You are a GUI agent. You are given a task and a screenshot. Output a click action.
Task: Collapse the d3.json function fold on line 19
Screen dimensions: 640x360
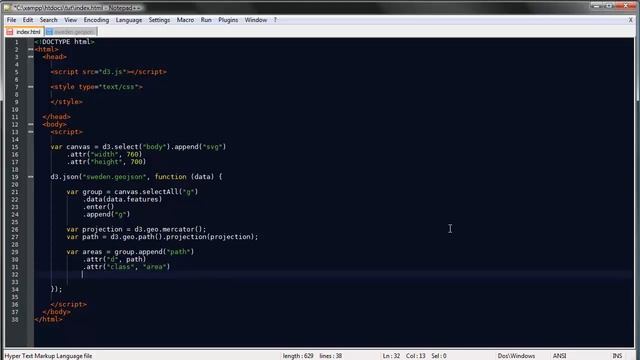point(31,177)
